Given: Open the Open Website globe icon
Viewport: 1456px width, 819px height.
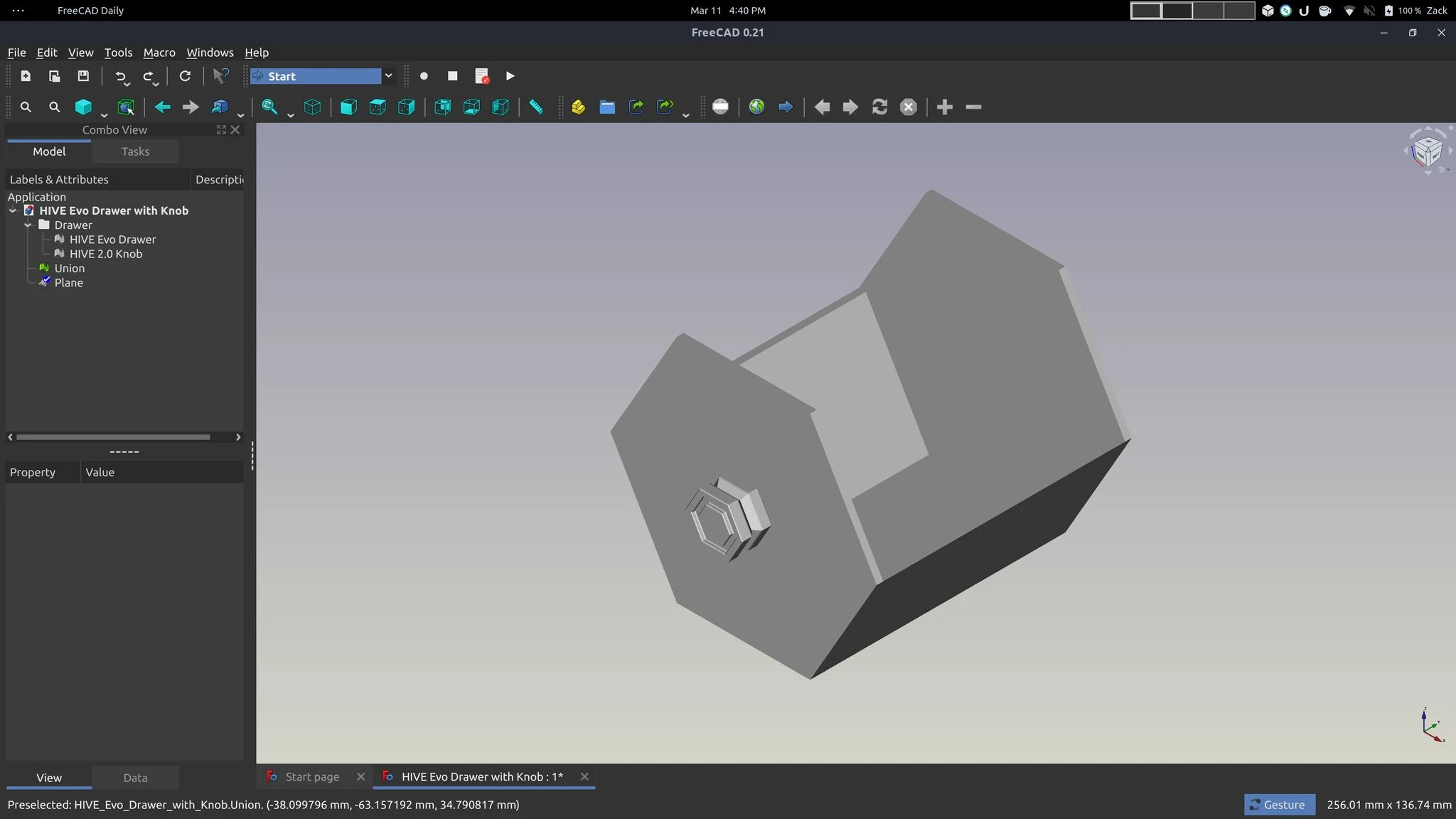Looking at the screenshot, I should 757,107.
